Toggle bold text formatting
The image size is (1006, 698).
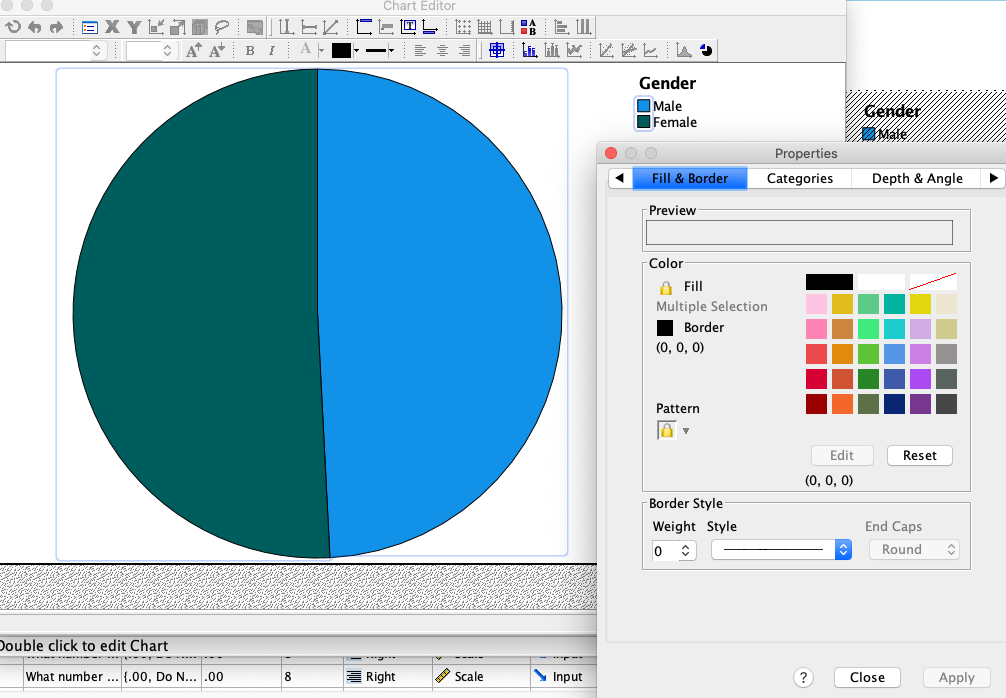(x=250, y=51)
